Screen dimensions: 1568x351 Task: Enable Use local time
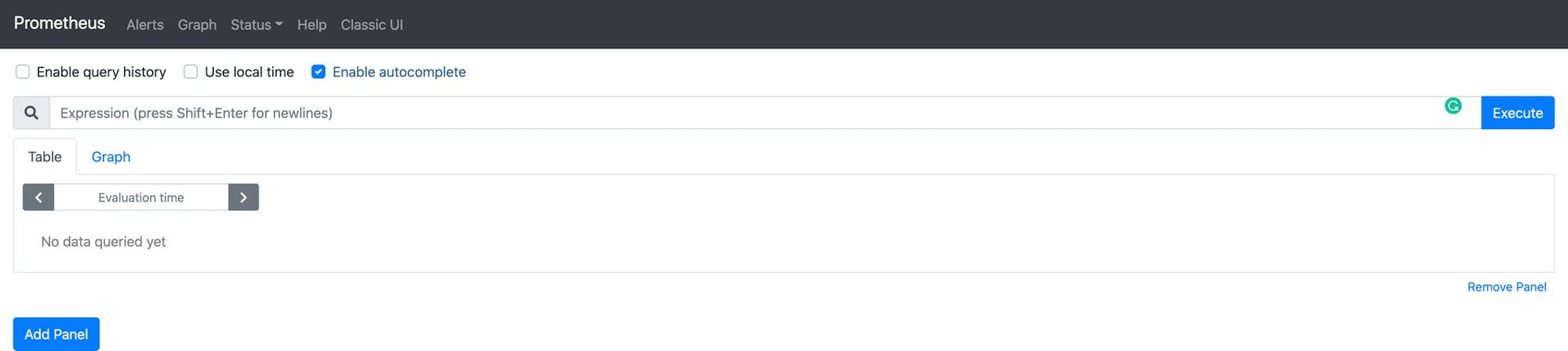pos(191,72)
